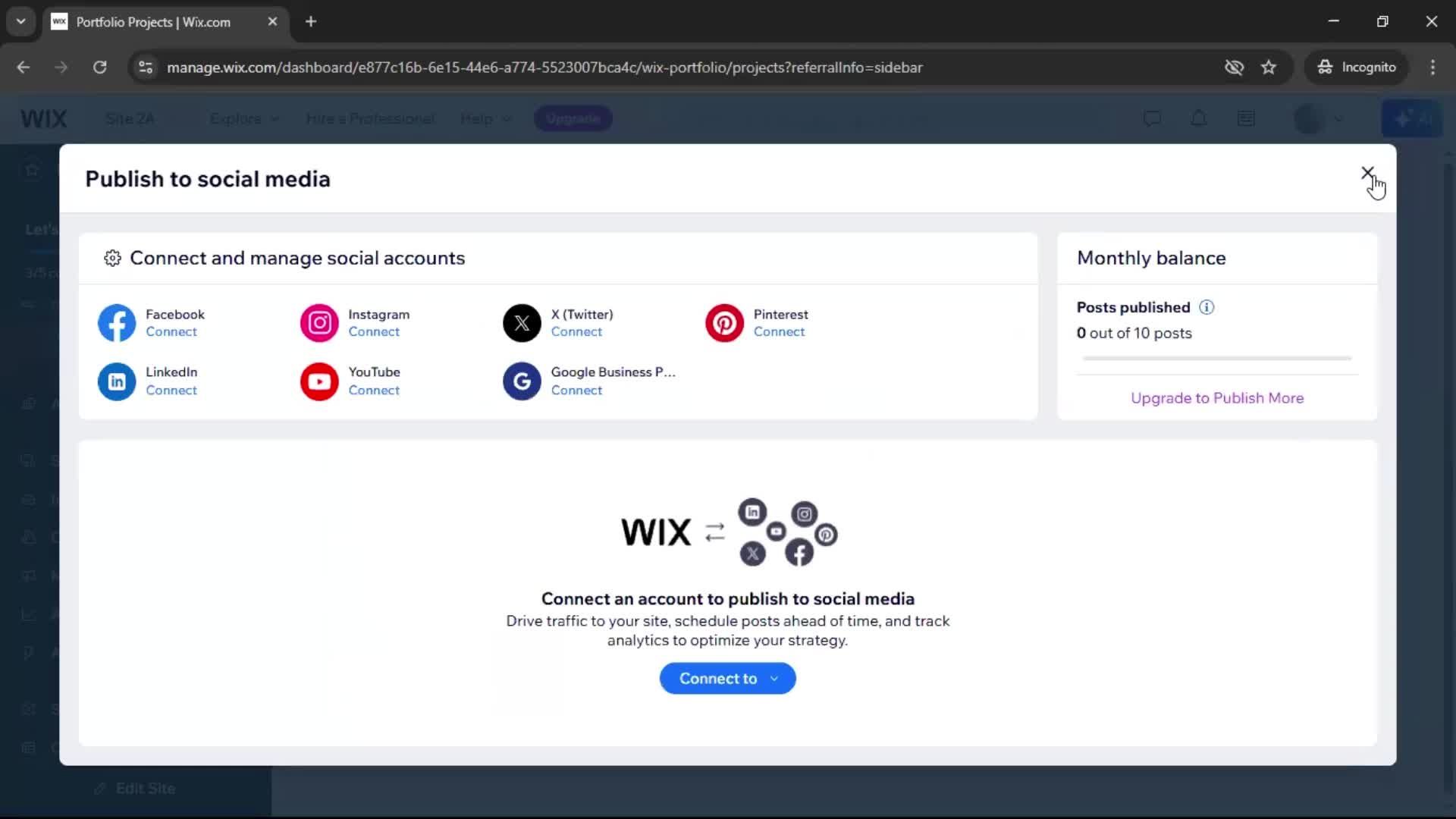Click the 'Monthly balance' heading

1151,259
